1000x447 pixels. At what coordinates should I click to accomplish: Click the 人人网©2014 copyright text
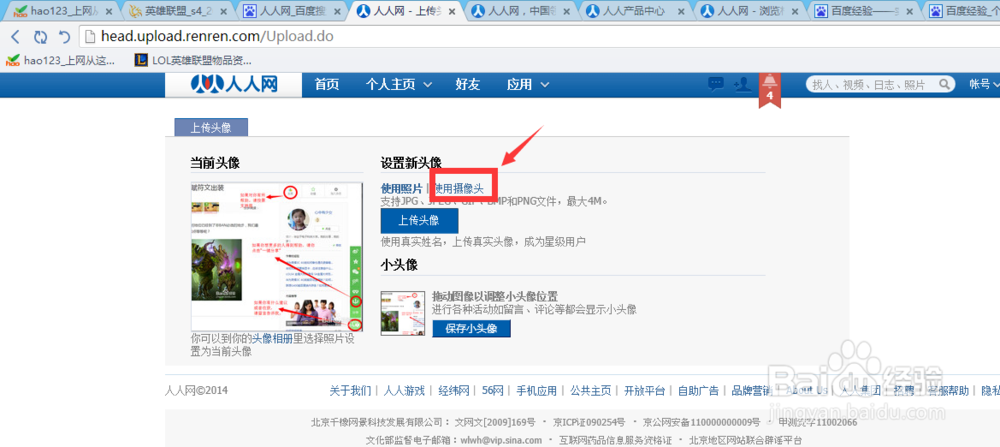pyautogui.click(x=196, y=391)
